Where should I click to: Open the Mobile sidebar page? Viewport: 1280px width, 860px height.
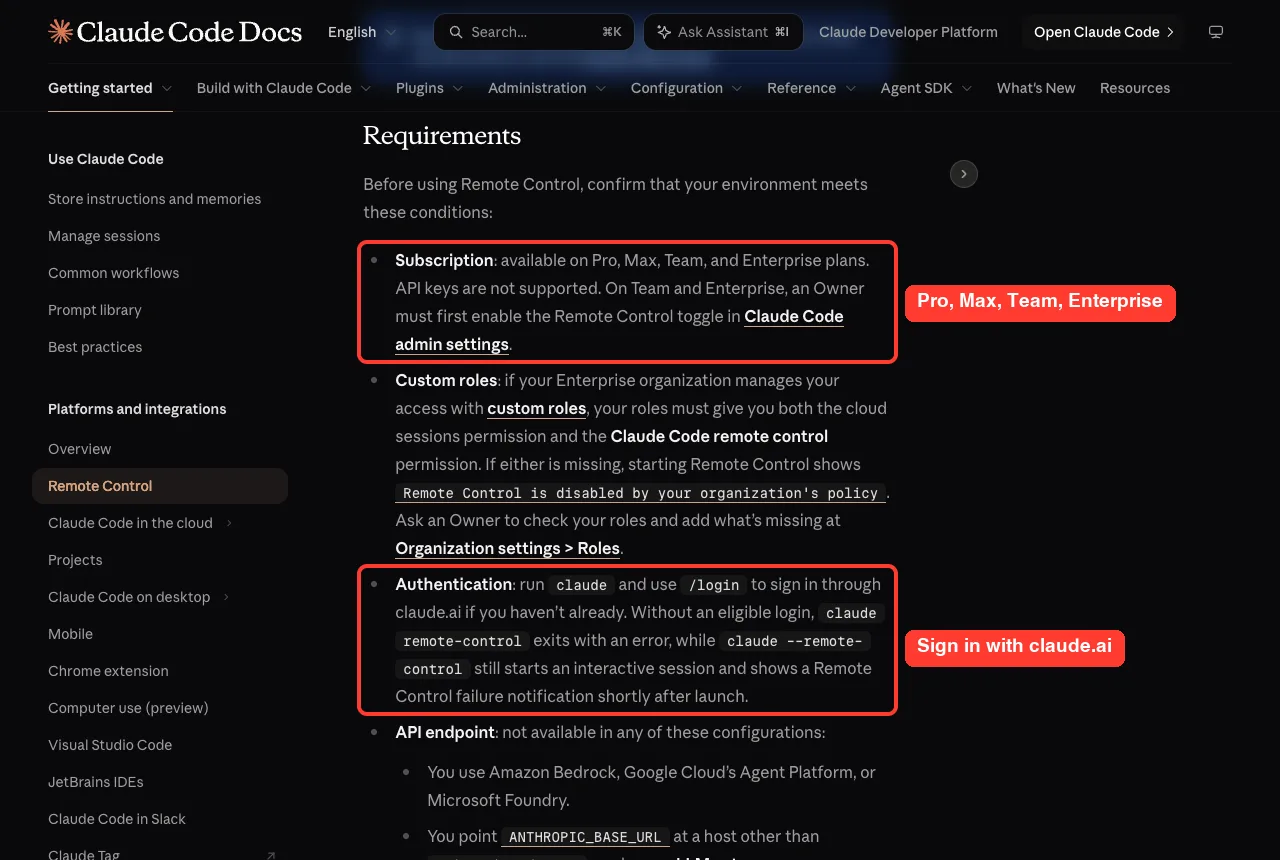(70, 634)
